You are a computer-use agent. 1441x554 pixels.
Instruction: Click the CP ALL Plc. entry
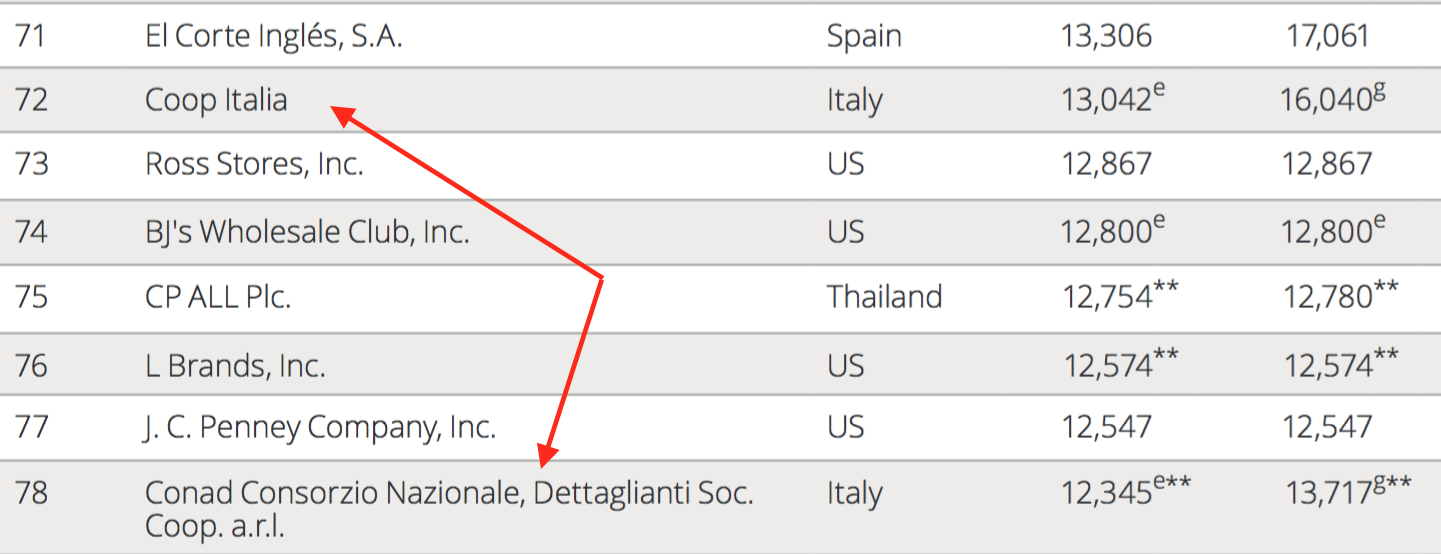(x=218, y=297)
